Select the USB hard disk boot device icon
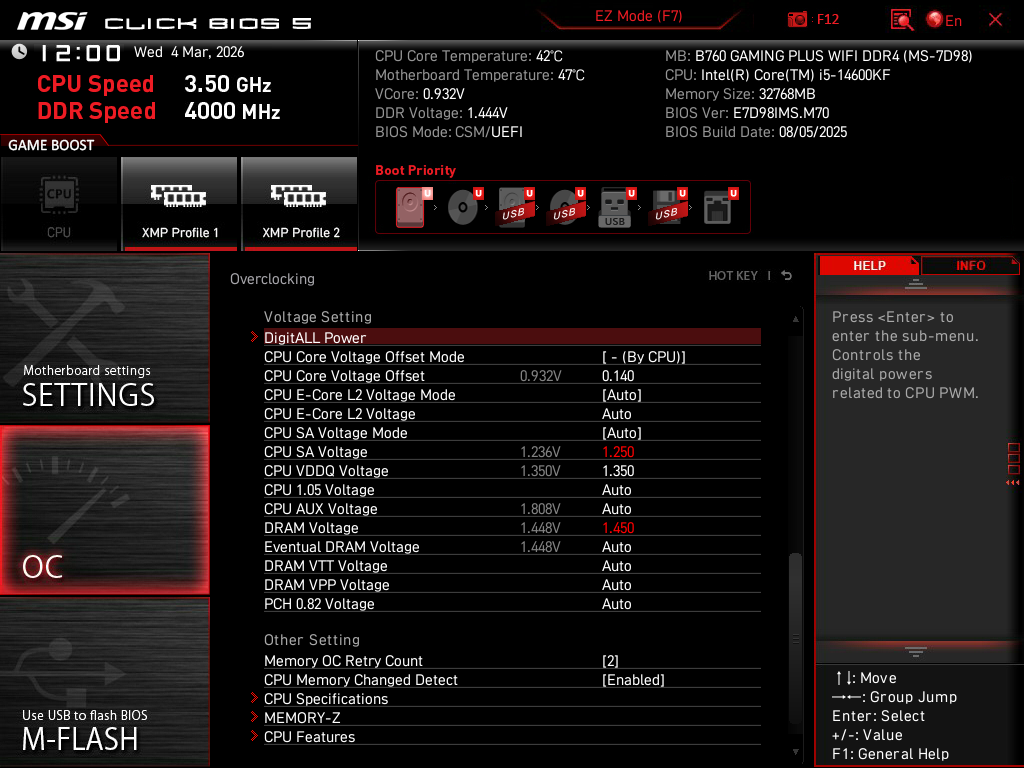Screen dimensions: 1024x768 (x=516, y=207)
